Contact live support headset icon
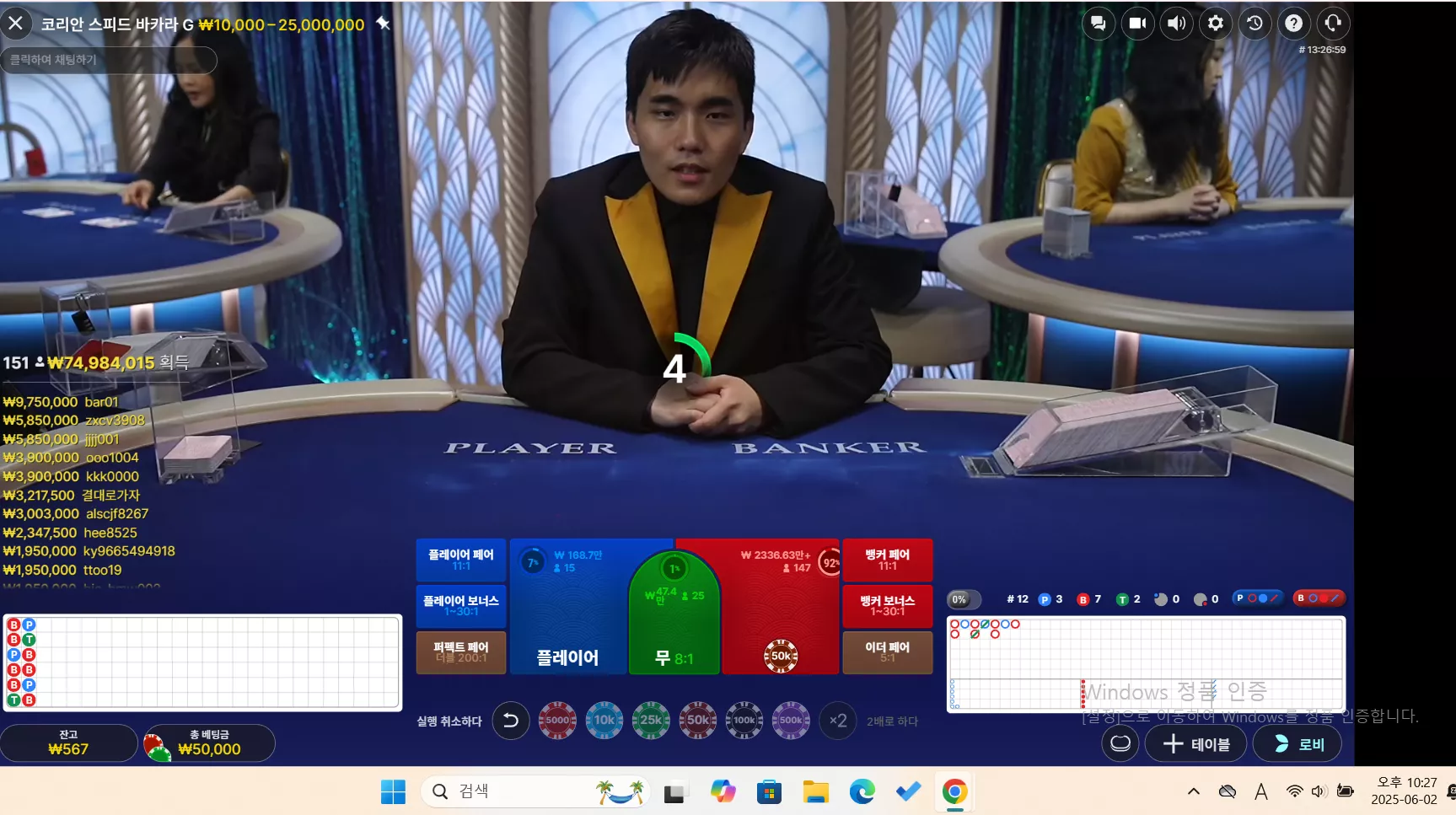 1333,24
